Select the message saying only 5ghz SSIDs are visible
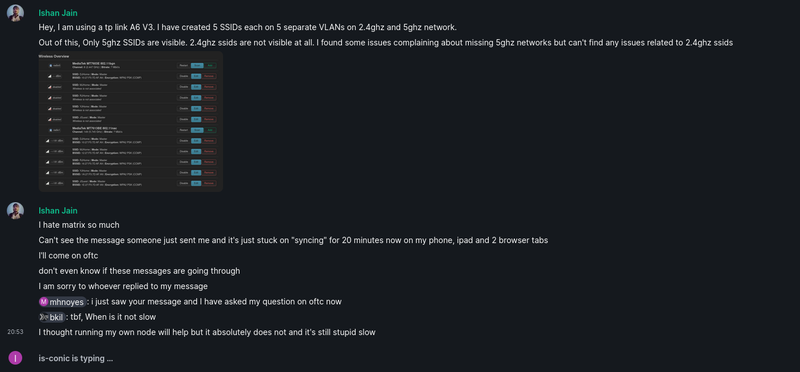This screenshot has width=800, height=372. 386,43
